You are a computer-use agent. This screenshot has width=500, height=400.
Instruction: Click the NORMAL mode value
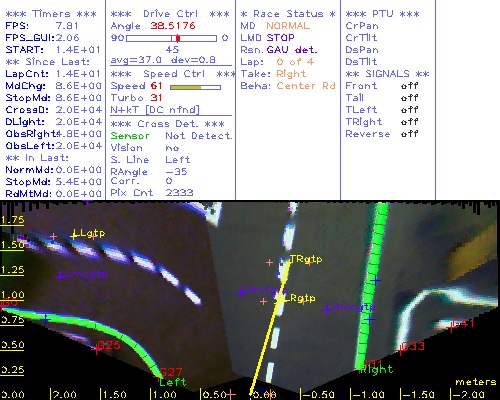click(x=288, y=26)
